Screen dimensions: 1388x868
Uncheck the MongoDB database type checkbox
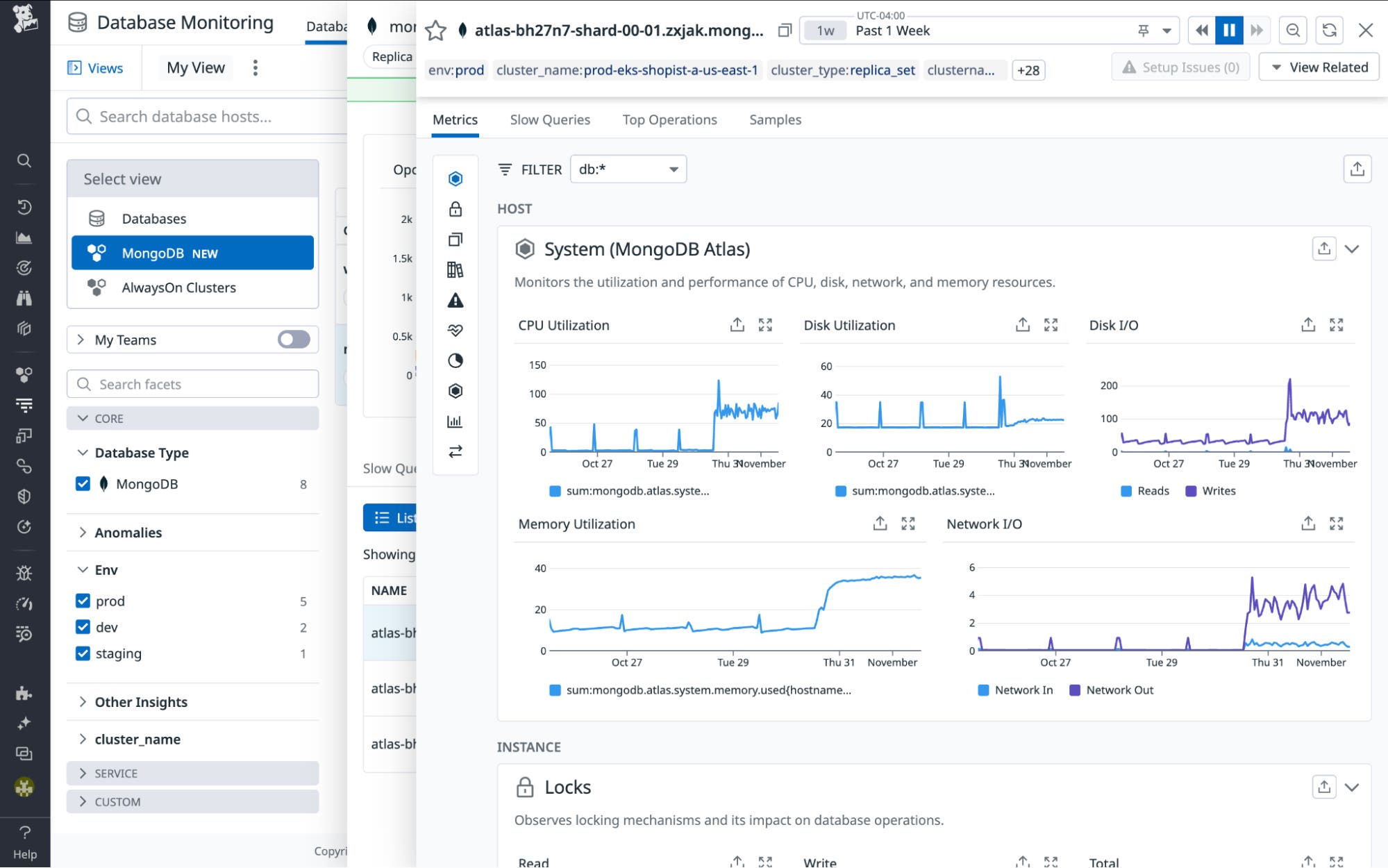pos(83,484)
